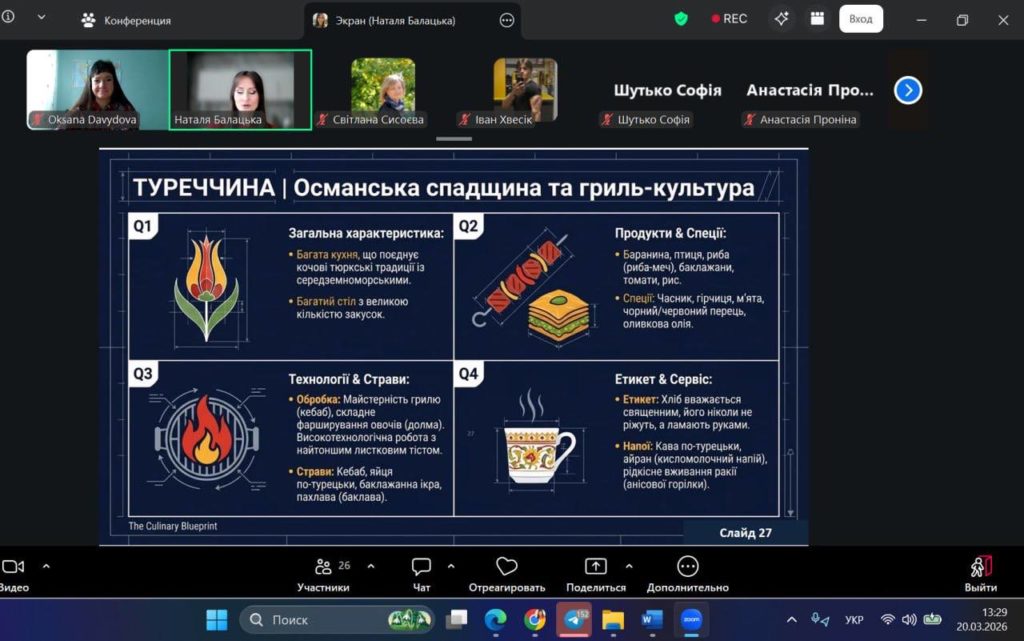Toggle the УКР keyboard language indicator
Image resolution: width=1024 pixels, height=641 pixels.
point(854,620)
